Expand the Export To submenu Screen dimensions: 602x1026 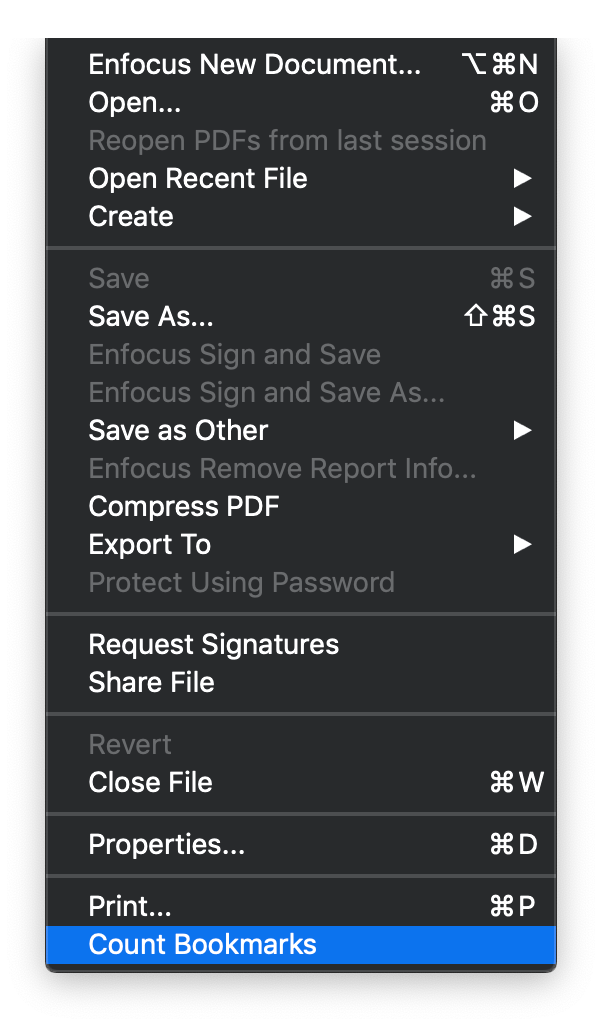tap(148, 544)
